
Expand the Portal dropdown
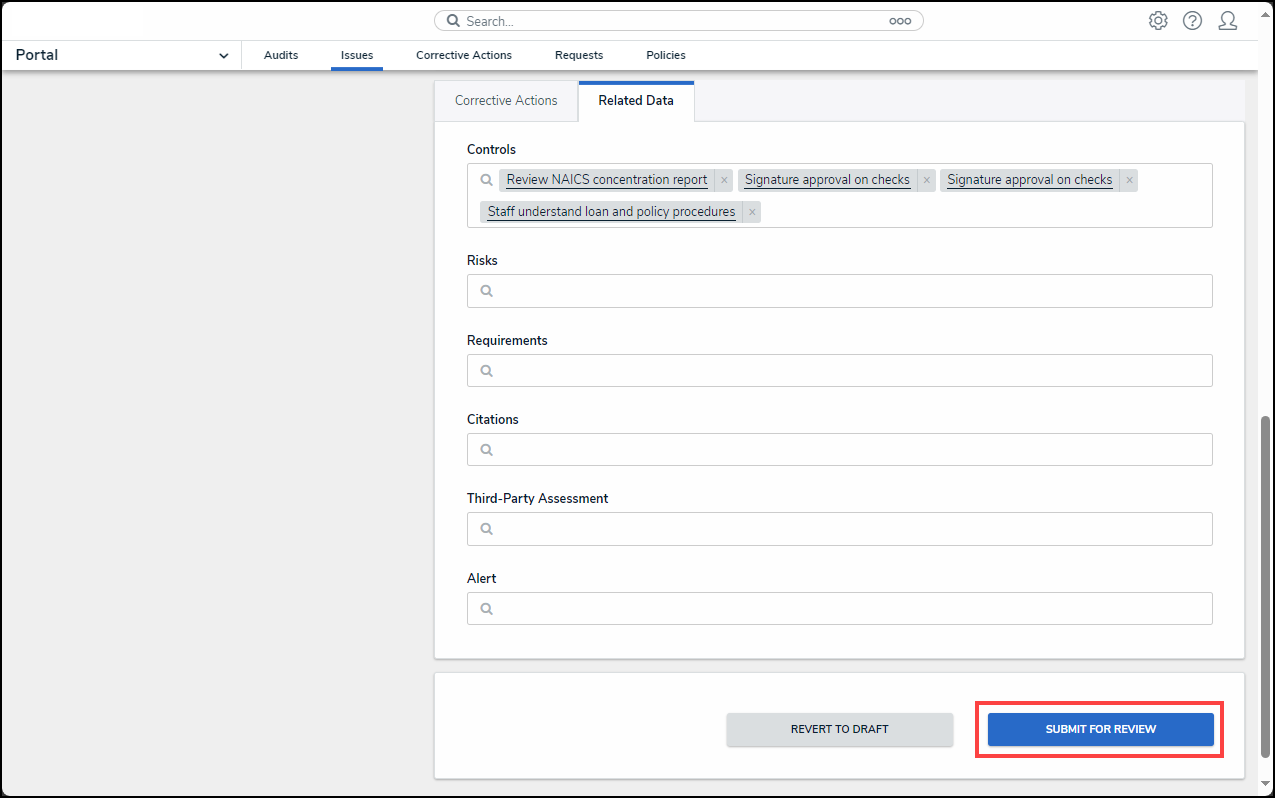click(x=223, y=56)
